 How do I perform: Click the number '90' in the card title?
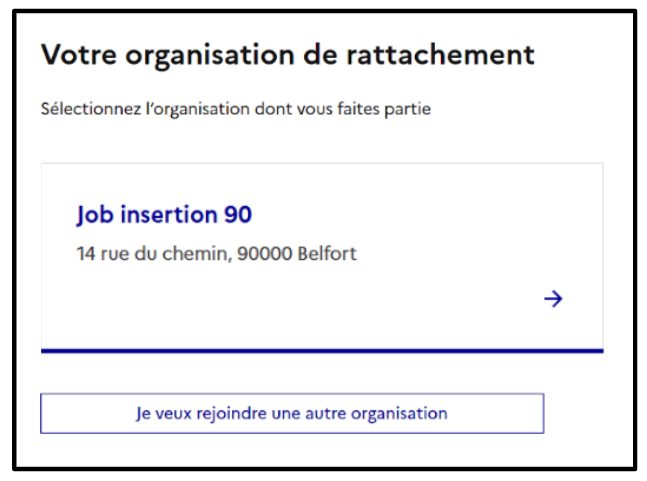(x=238, y=215)
